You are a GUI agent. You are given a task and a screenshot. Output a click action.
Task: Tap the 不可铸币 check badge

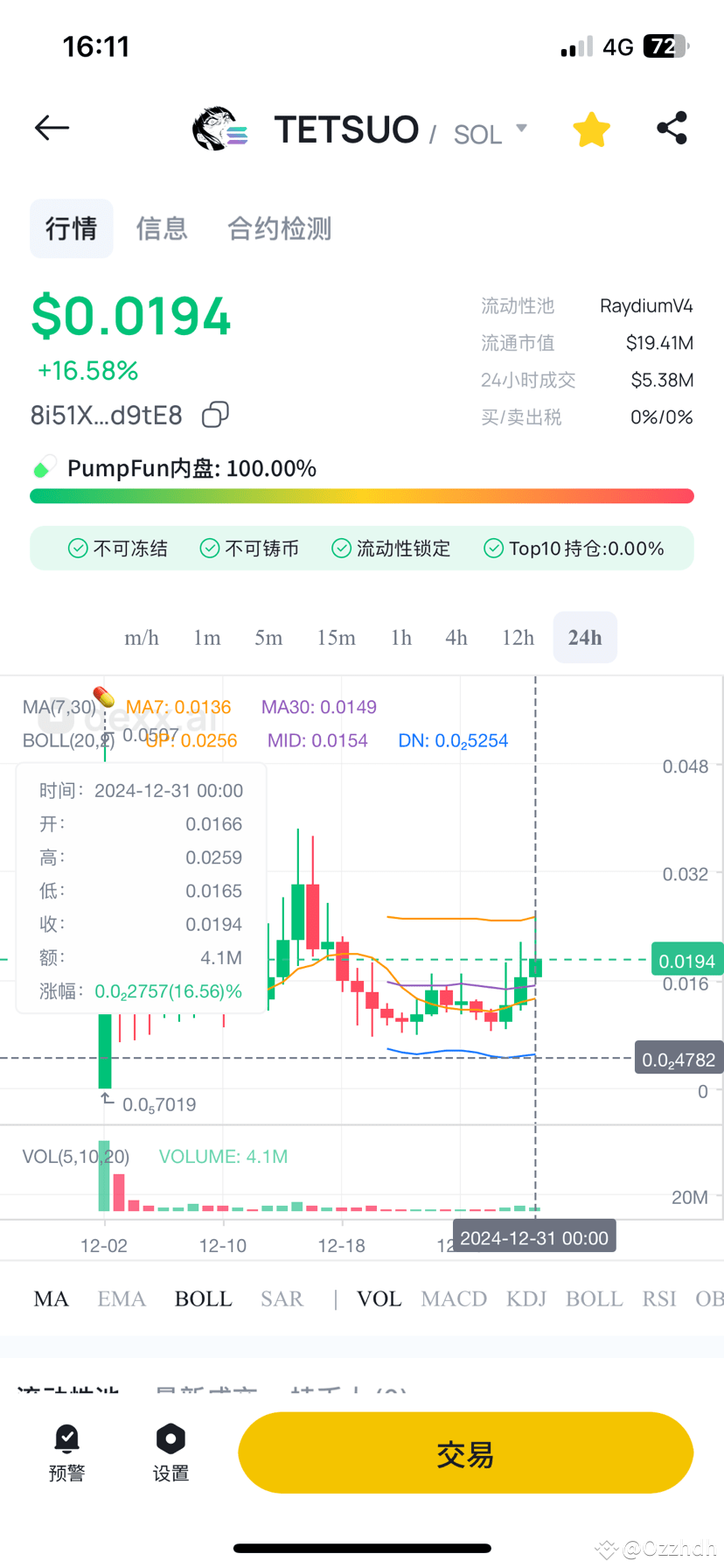(x=249, y=549)
